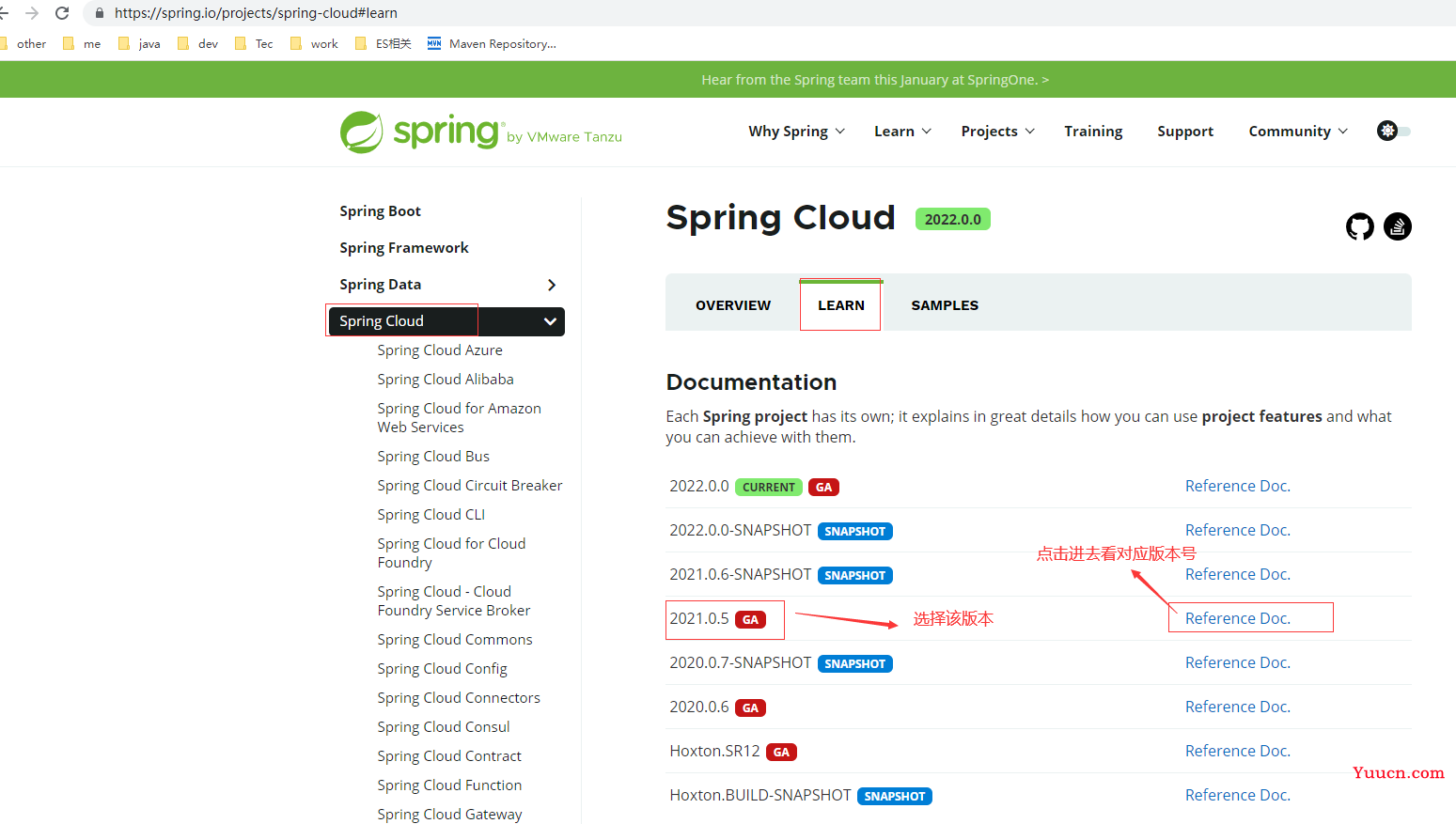The width and height of the screenshot is (1456, 824).
Task: Expand the Community navigation menu
Action: 1298,132
